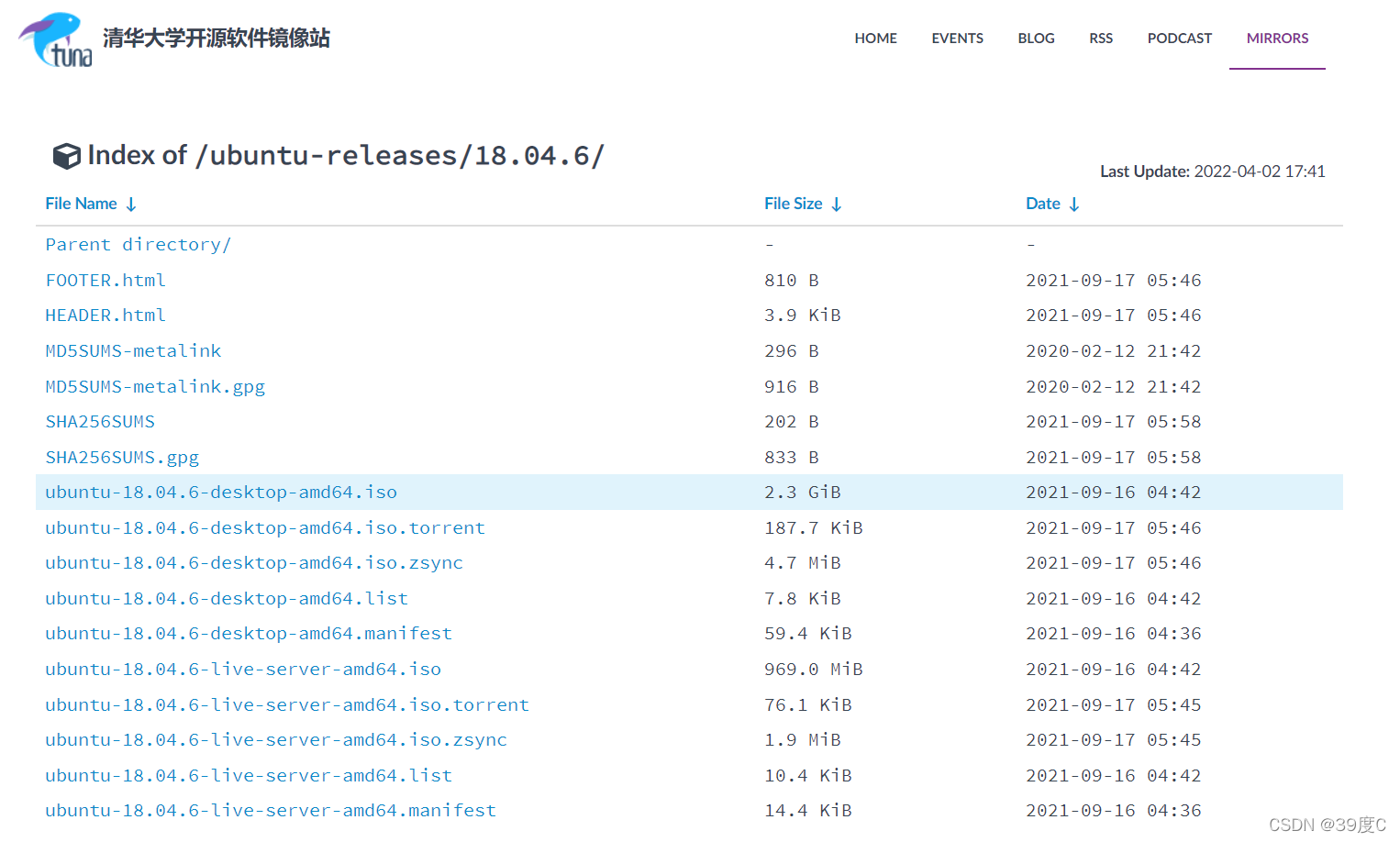This screenshot has height=842, width=1400.
Task: Click the 59.4 KiB size value
Action: (x=808, y=634)
